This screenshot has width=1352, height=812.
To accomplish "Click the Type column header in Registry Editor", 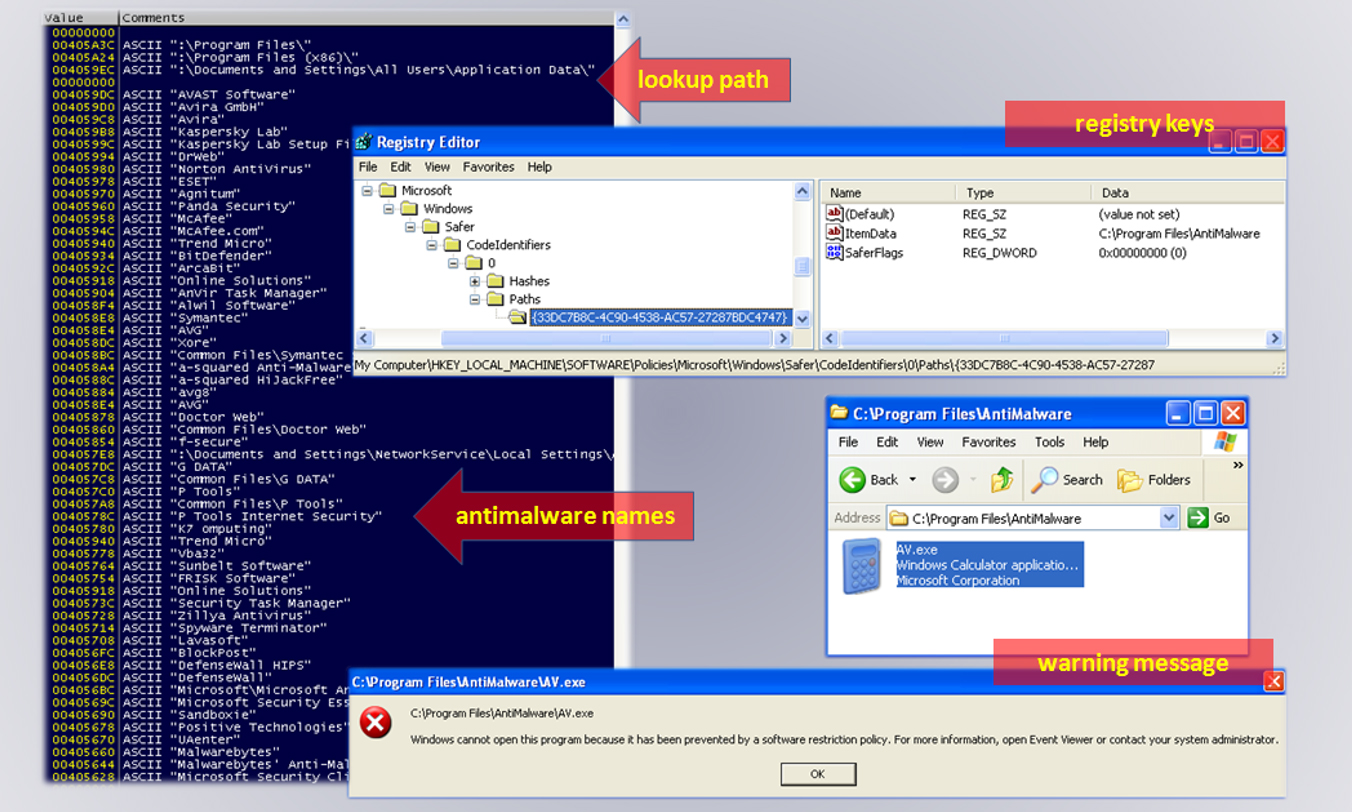I will 1023,193.
